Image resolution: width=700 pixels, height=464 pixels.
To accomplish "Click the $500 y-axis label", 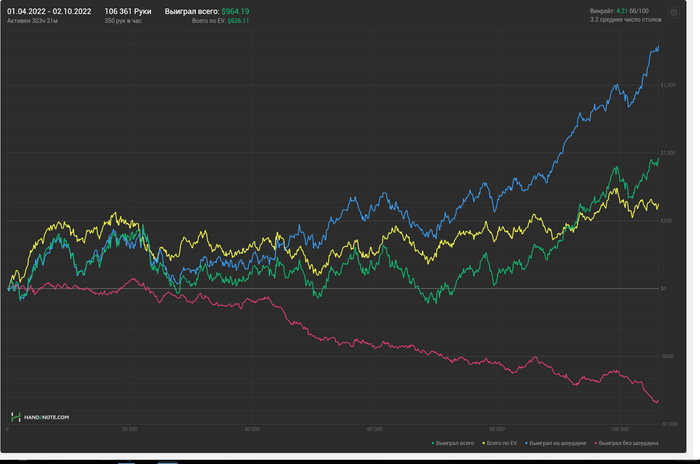I will point(666,221).
